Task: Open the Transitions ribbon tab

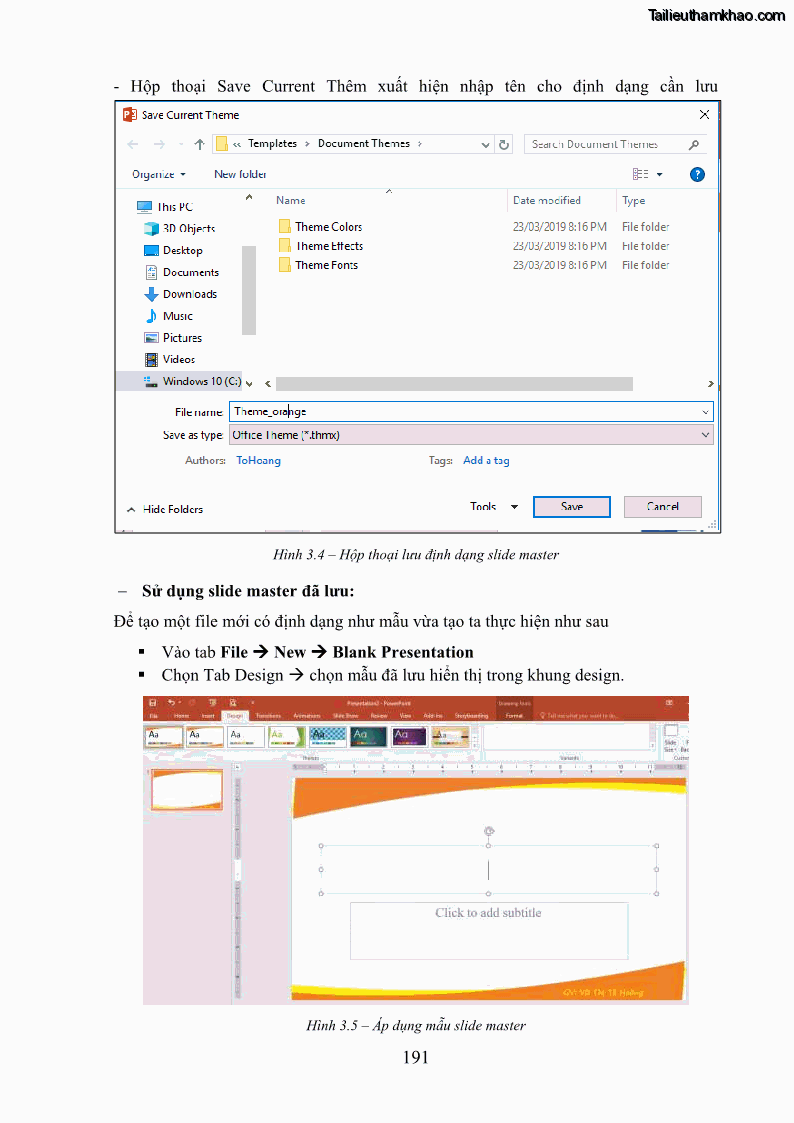Action: 268,716
